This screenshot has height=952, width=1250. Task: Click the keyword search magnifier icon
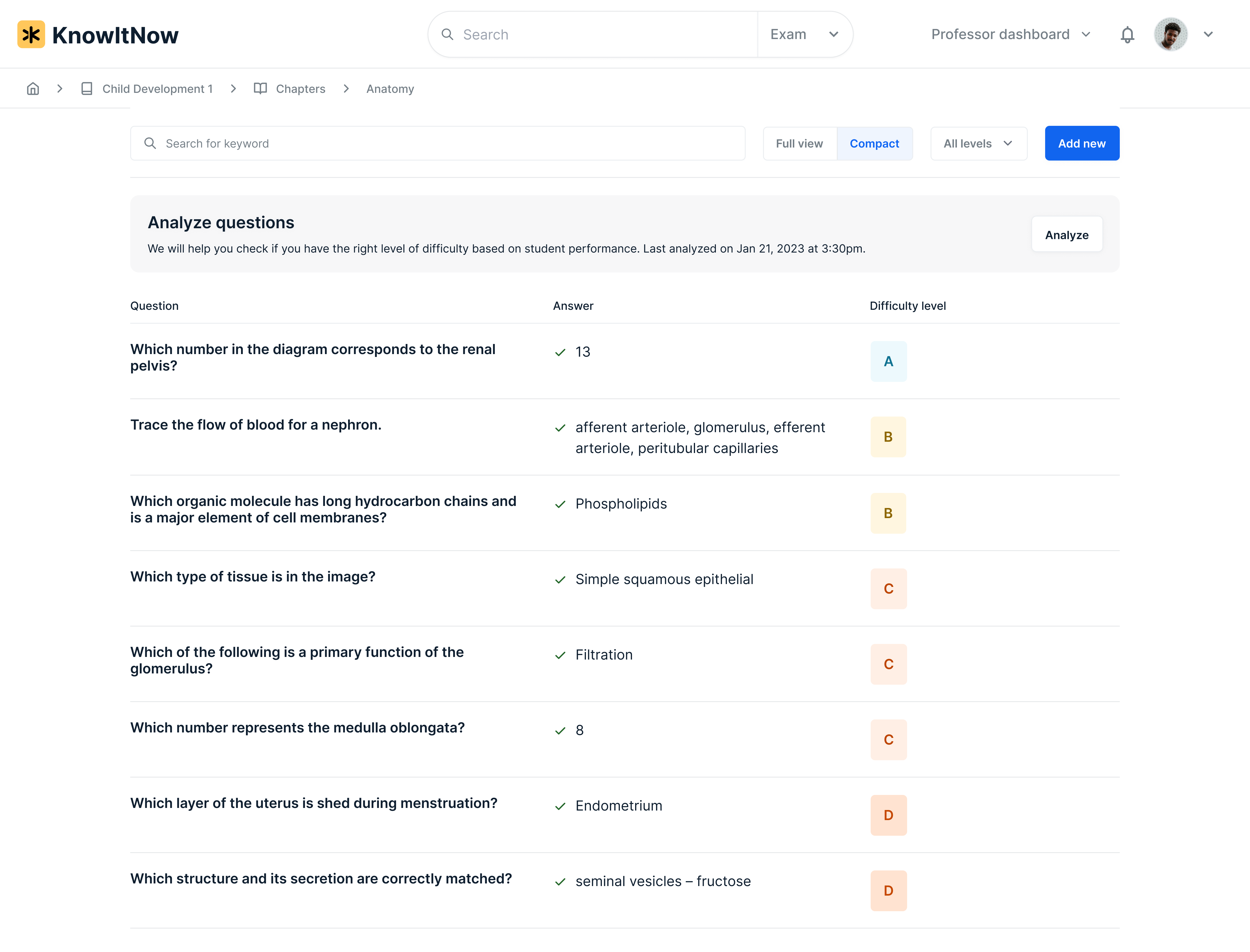tap(150, 143)
